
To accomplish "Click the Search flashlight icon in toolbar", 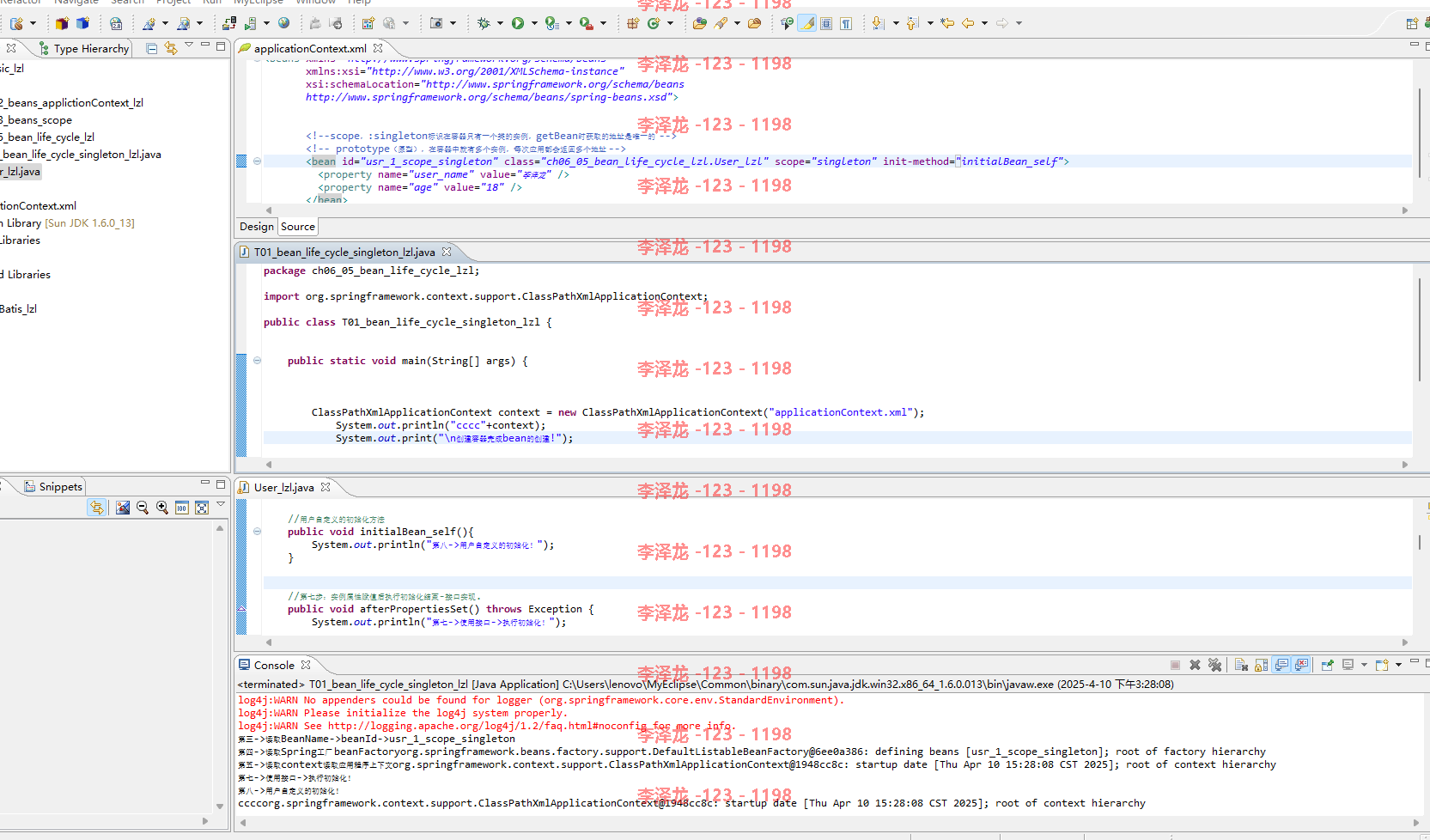I will pyautogui.click(x=721, y=23).
